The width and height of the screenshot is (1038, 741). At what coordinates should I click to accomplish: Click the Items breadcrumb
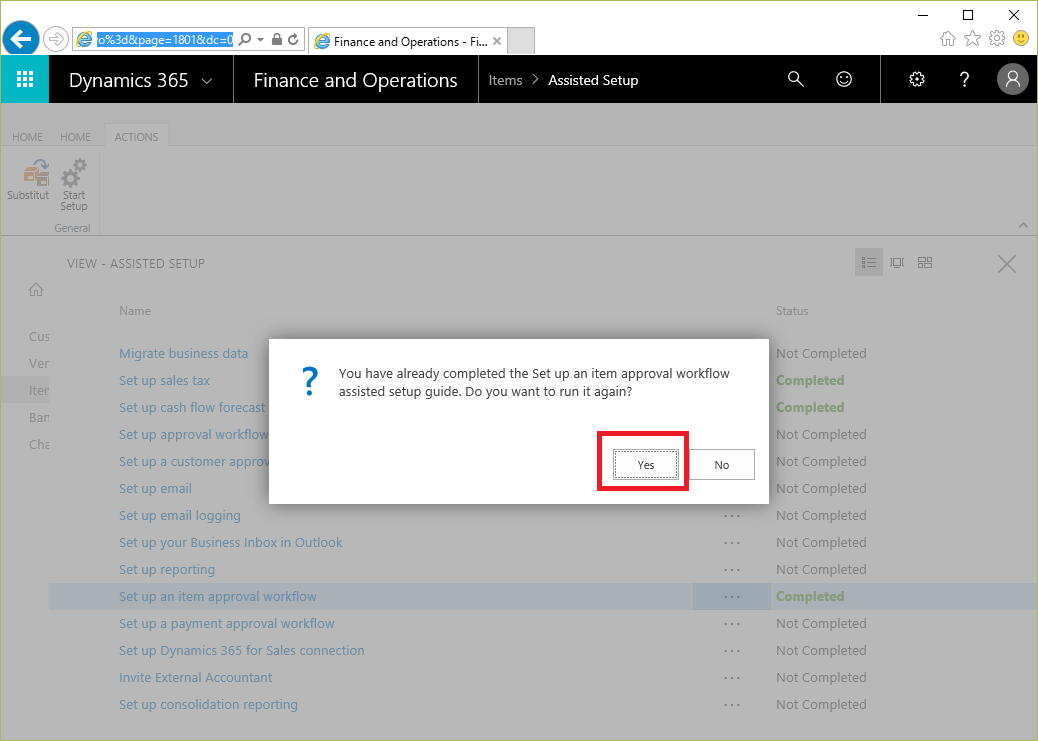pyautogui.click(x=505, y=80)
